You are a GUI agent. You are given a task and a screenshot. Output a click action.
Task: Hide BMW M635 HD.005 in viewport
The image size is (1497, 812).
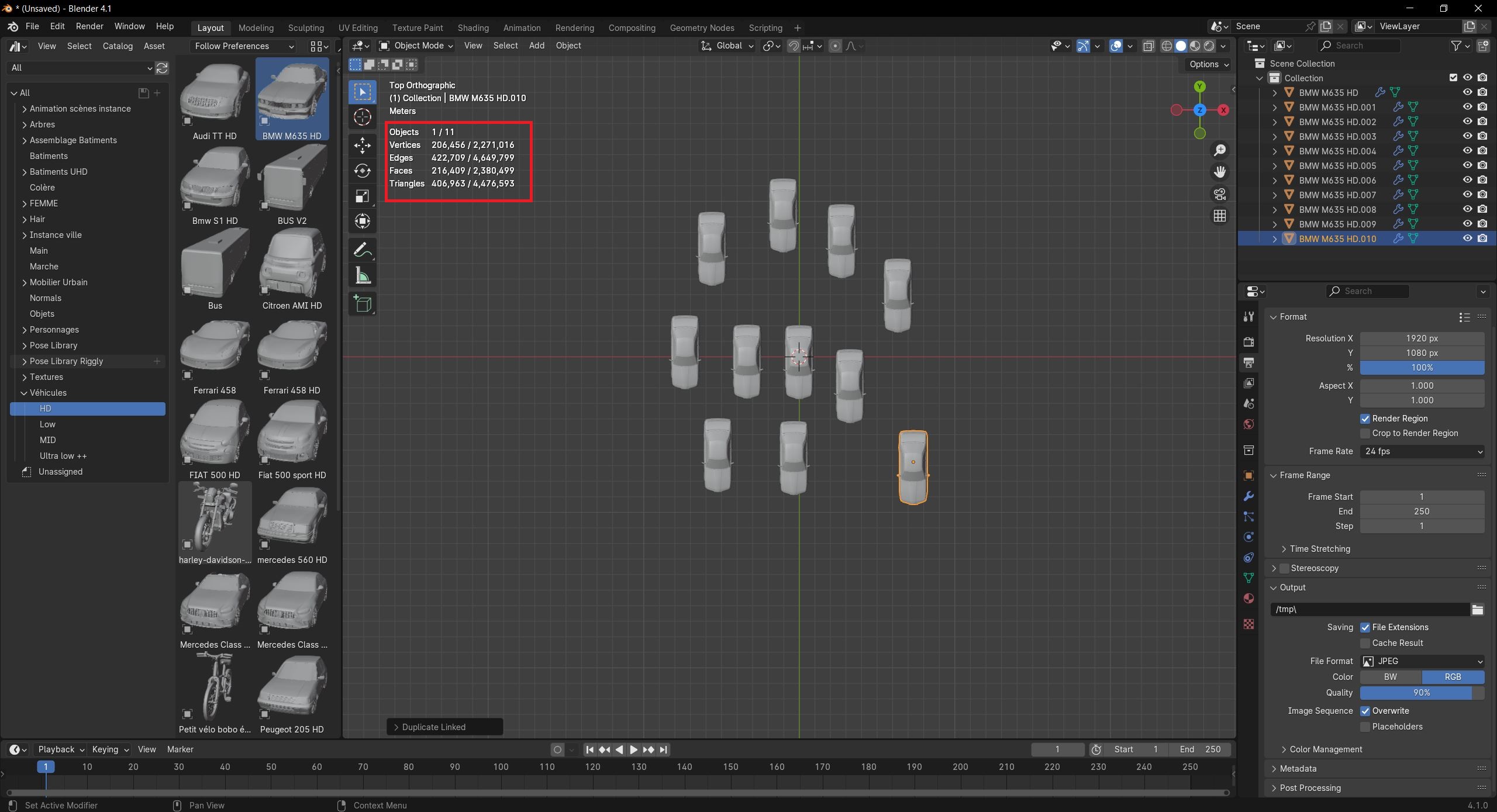click(1467, 165)
